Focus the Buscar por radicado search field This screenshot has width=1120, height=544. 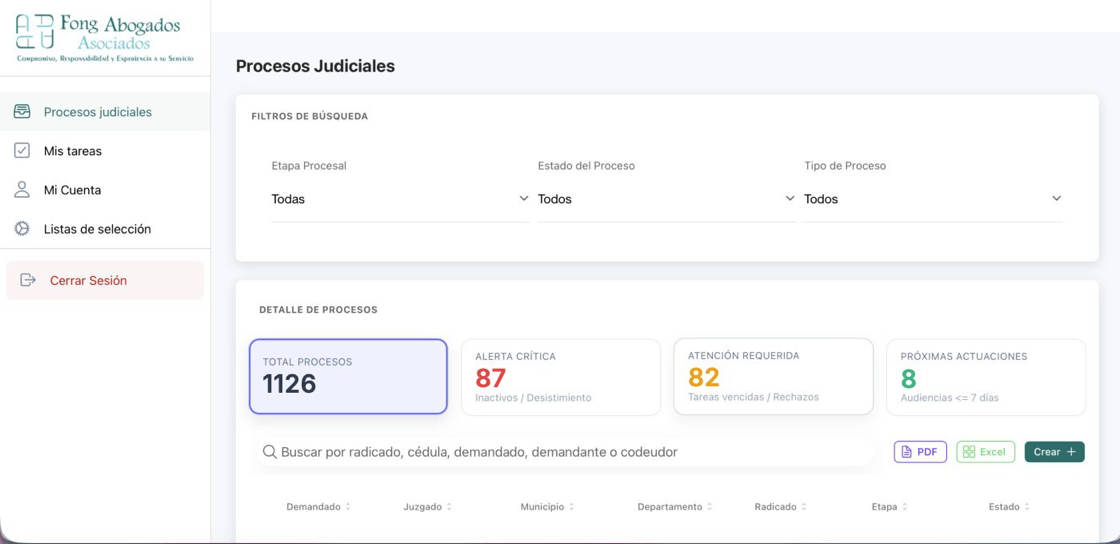pos(564,452)
